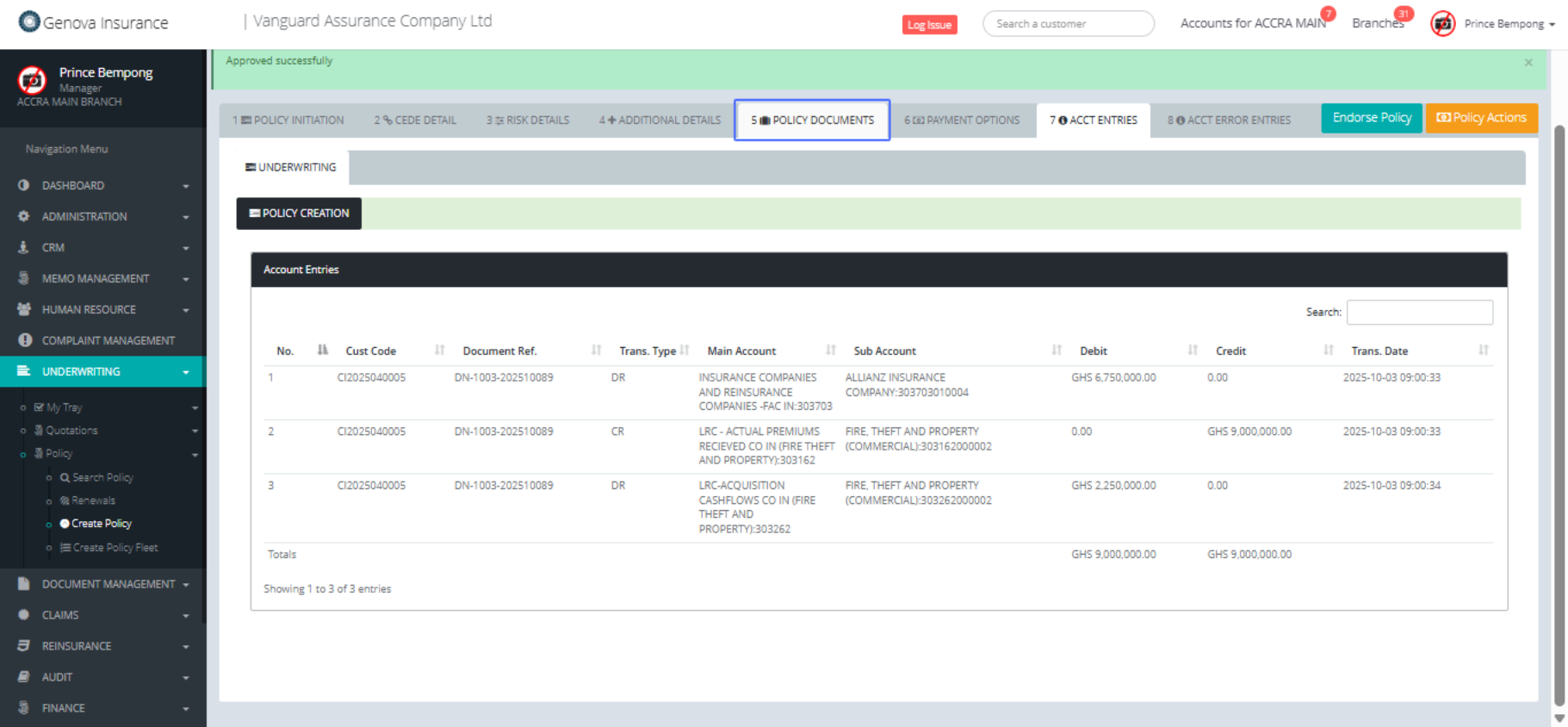This screenshot has height=727, width=1568.
Task: Click the Administration gear icon
Action: pyautogui.click(x=24, y=216)
